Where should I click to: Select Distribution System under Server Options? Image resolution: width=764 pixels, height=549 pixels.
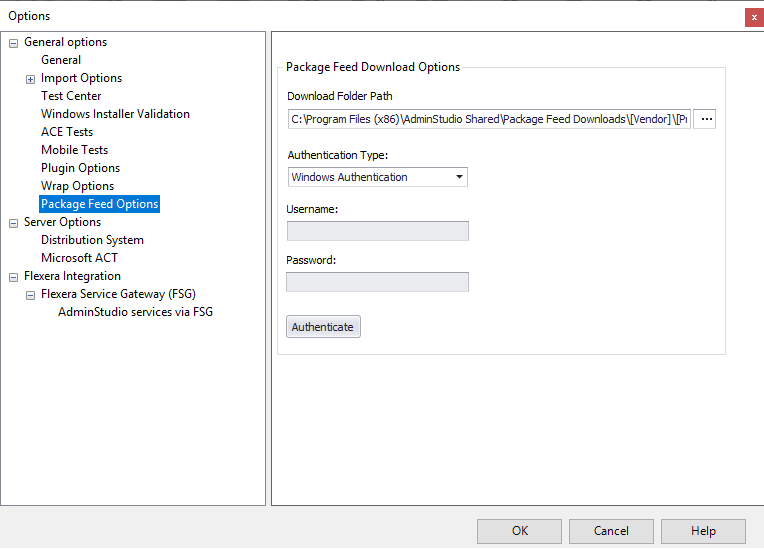tap(92, 240)
